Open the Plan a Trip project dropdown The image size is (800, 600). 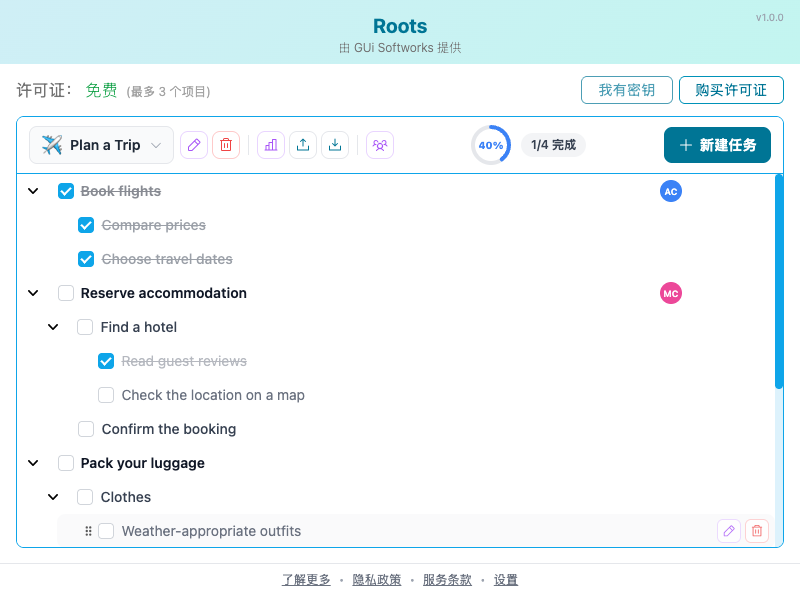point(102,145)
